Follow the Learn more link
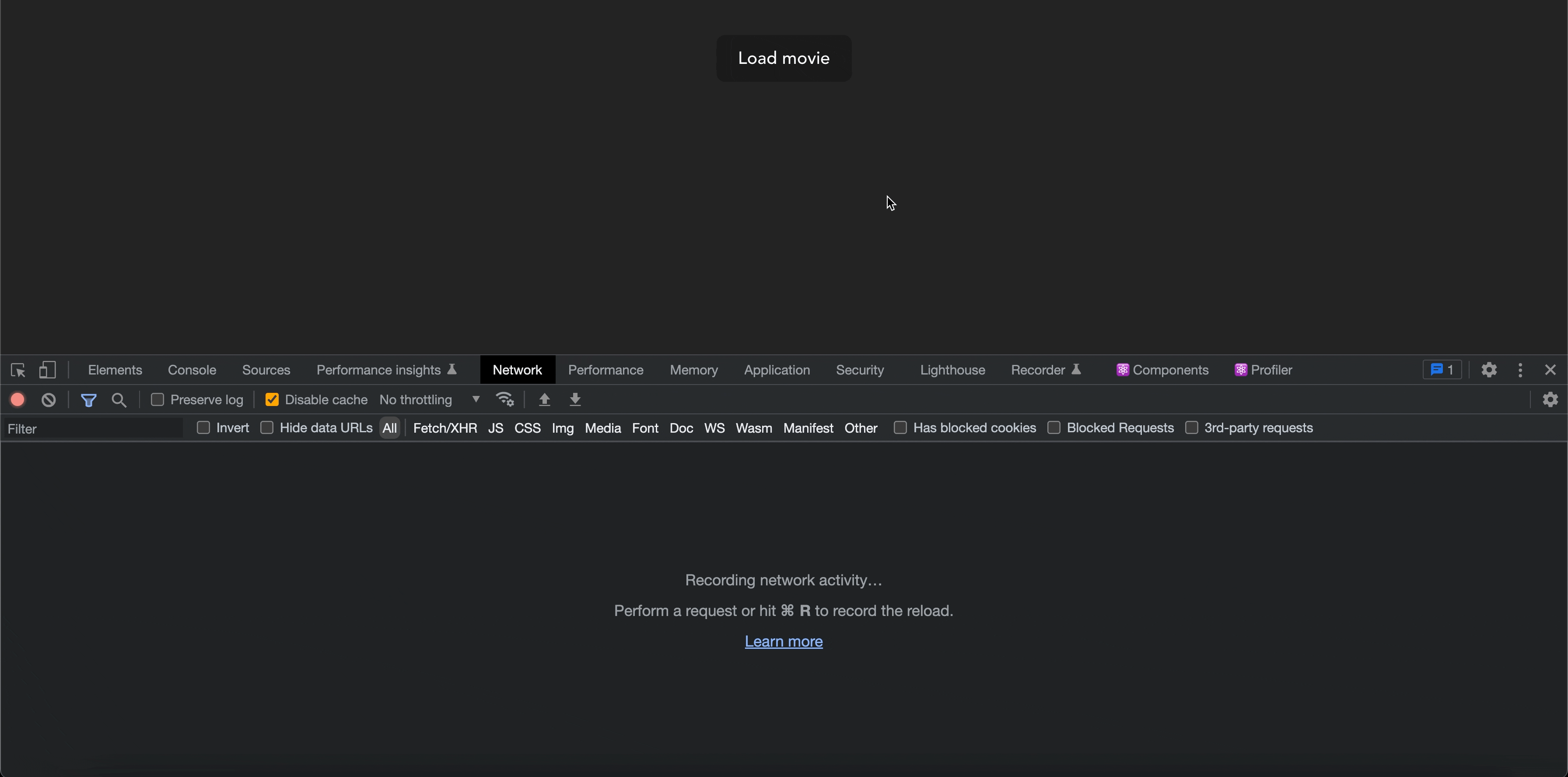This screenshot has height=777, width=1568. pos(784,641)
